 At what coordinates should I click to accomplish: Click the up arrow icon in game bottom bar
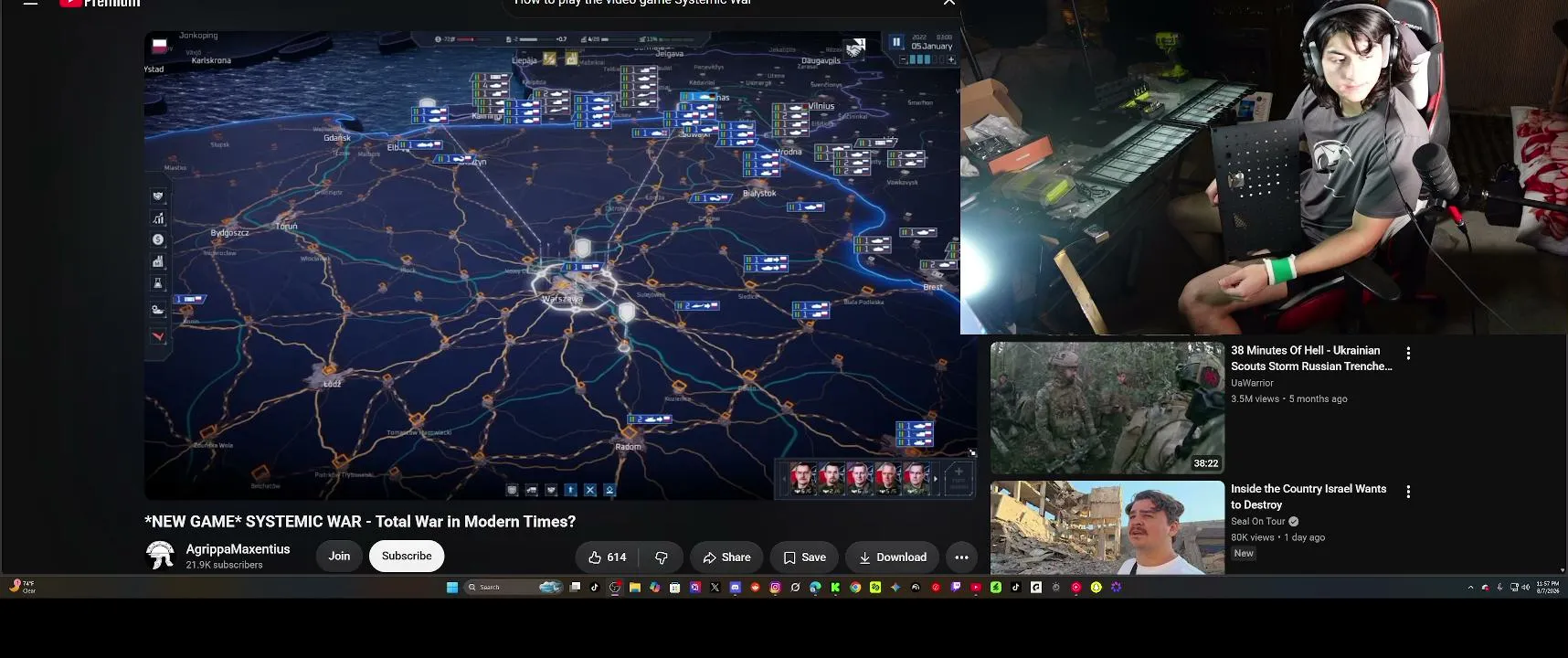(570, 490)
